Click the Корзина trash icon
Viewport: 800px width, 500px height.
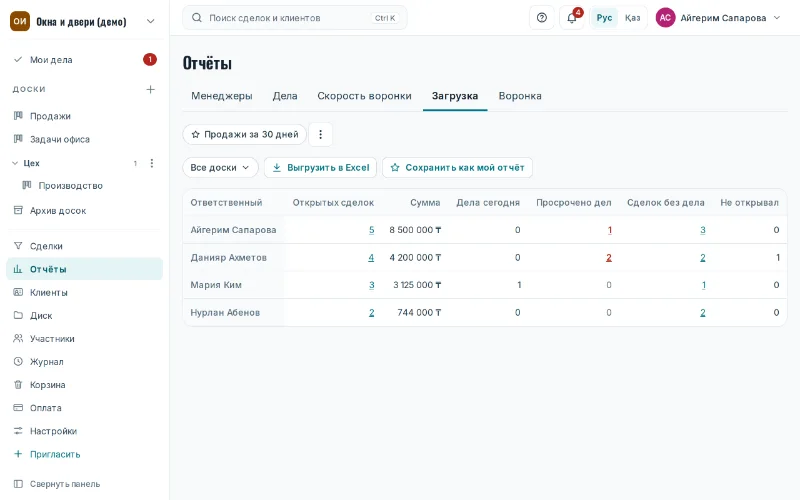tap(18, 385)
